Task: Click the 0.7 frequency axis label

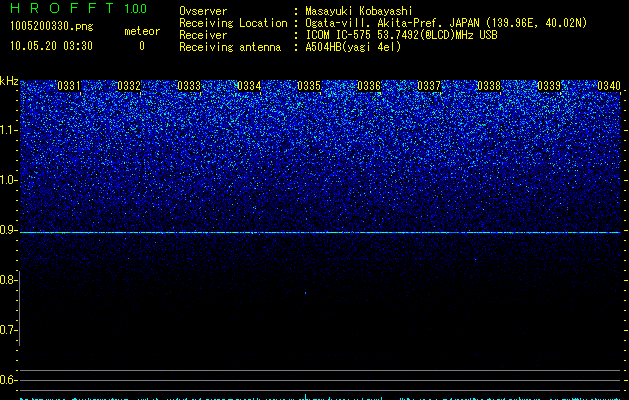Action: point(8,330)
